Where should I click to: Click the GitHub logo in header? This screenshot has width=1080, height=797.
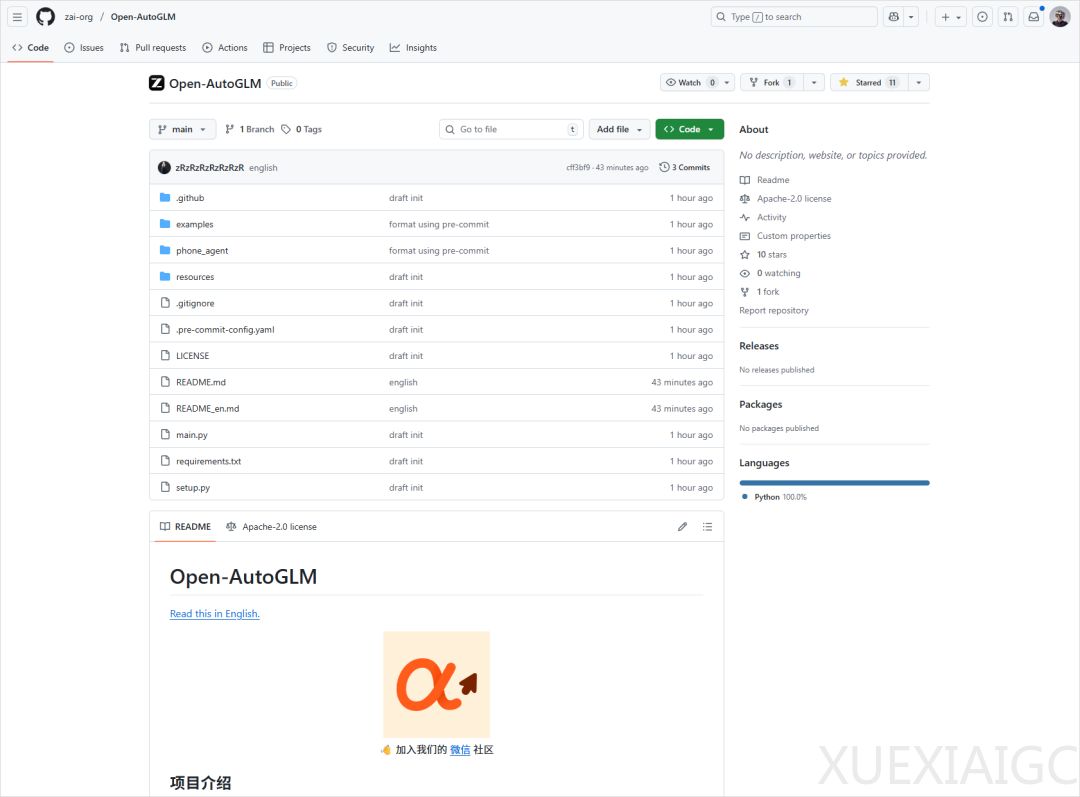pyautogui.click(x=45, y=17)
